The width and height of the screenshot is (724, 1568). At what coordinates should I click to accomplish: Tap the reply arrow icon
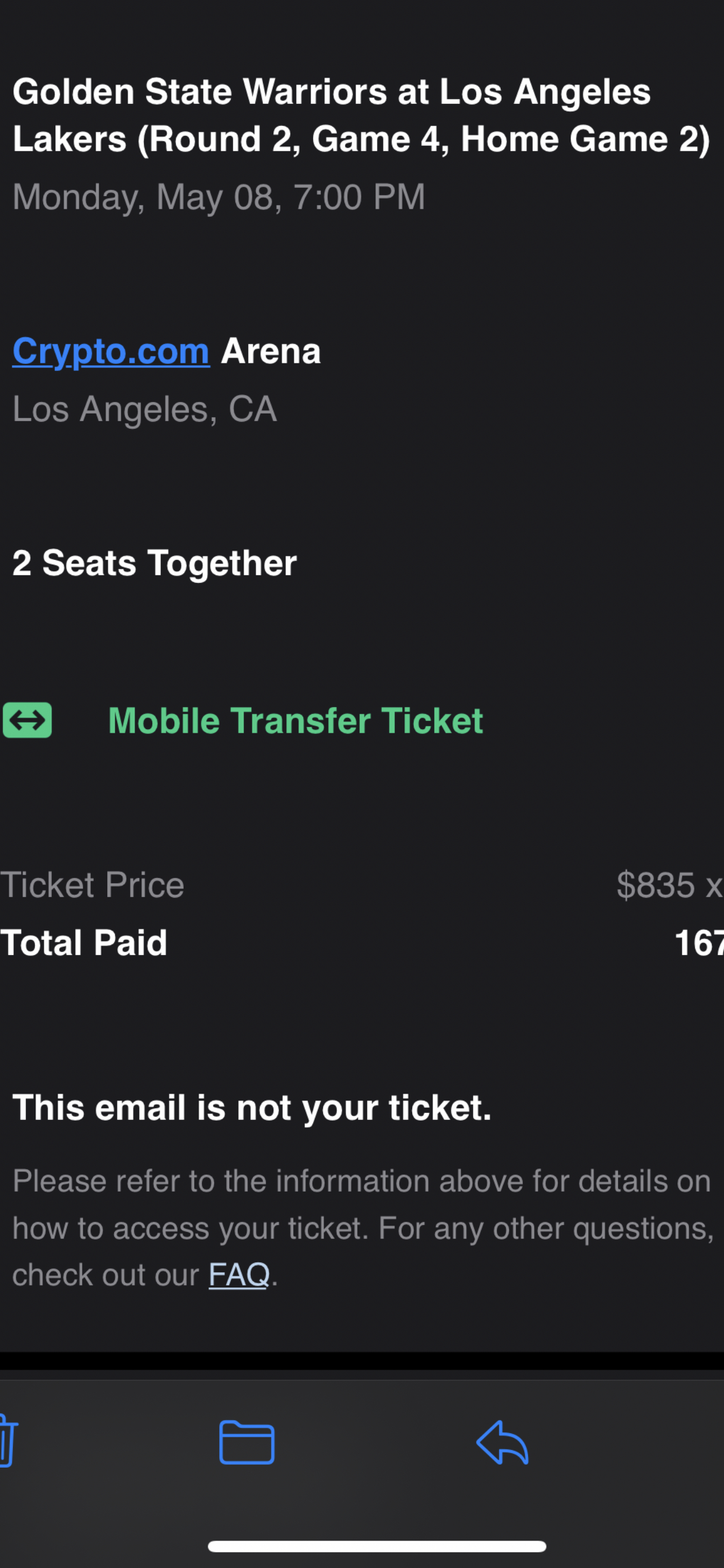pyautogui.click(x=502, y=1442)
